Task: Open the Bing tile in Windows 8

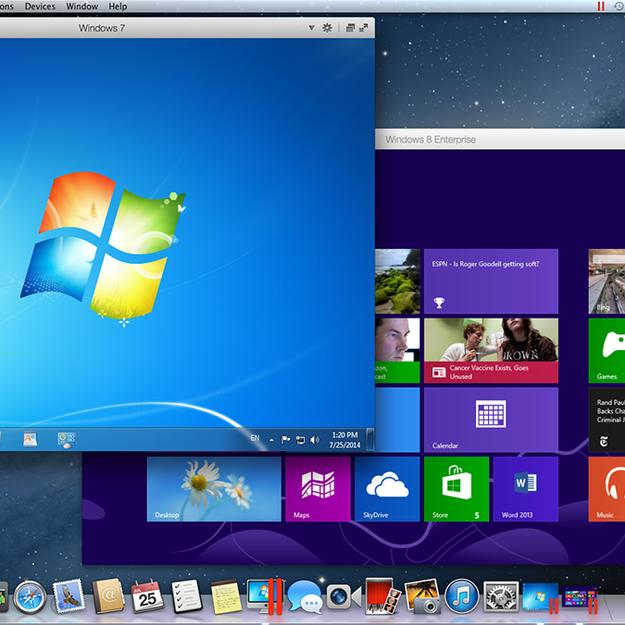Action: (x=607, y=281)
